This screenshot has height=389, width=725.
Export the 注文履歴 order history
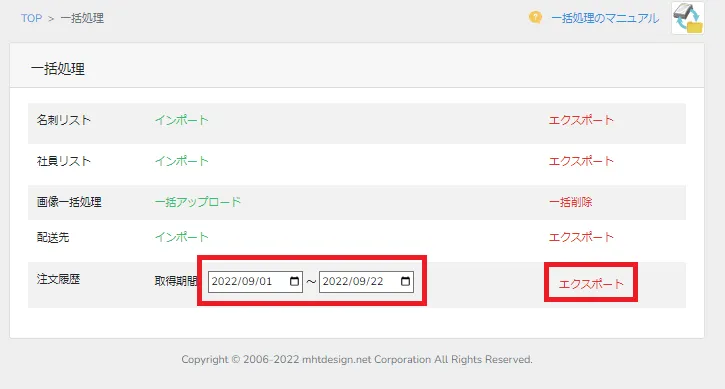coord(591,284)
